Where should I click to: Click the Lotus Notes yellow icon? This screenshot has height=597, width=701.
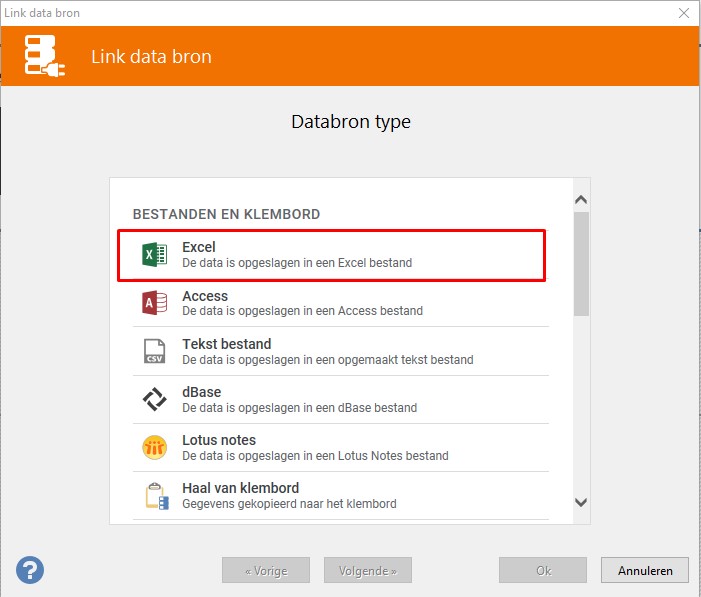click(x=154, y=447)
